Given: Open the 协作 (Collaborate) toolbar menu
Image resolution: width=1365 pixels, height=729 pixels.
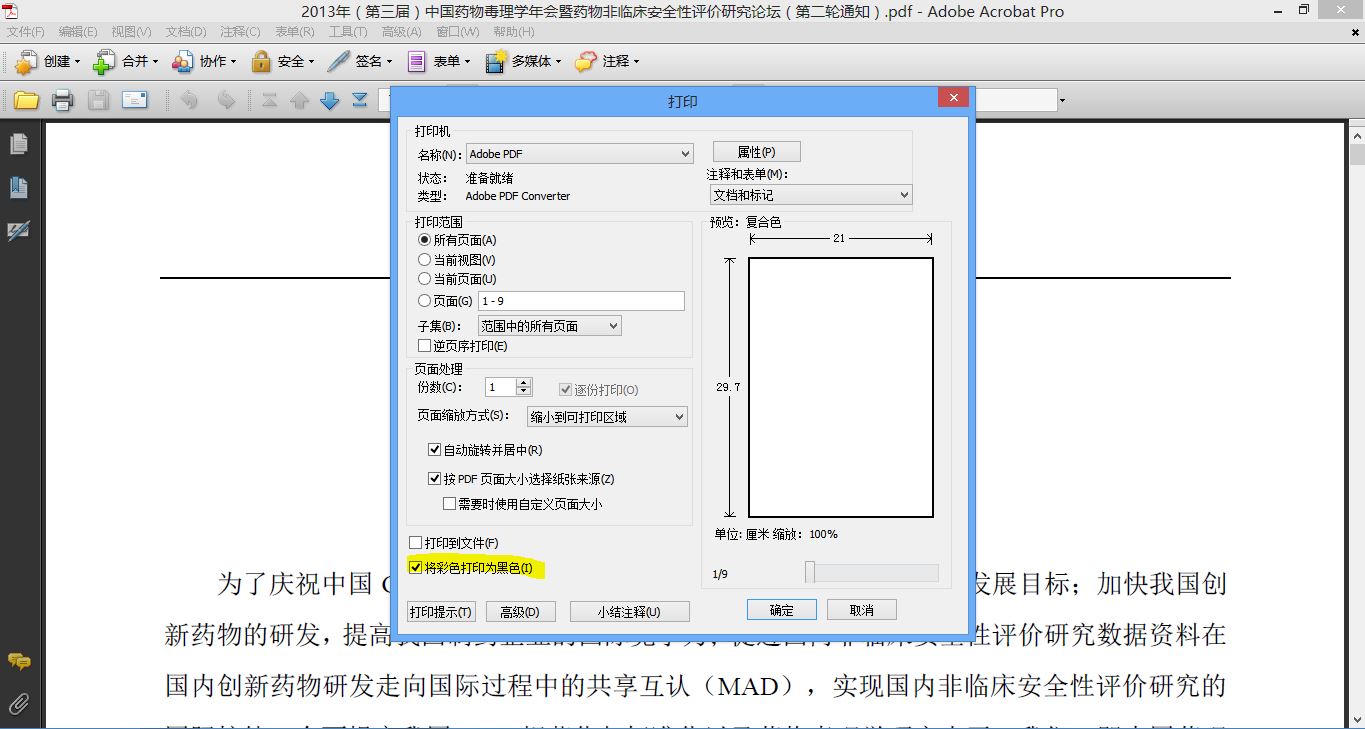Looking at the screenshot, I should click(204, 62).
